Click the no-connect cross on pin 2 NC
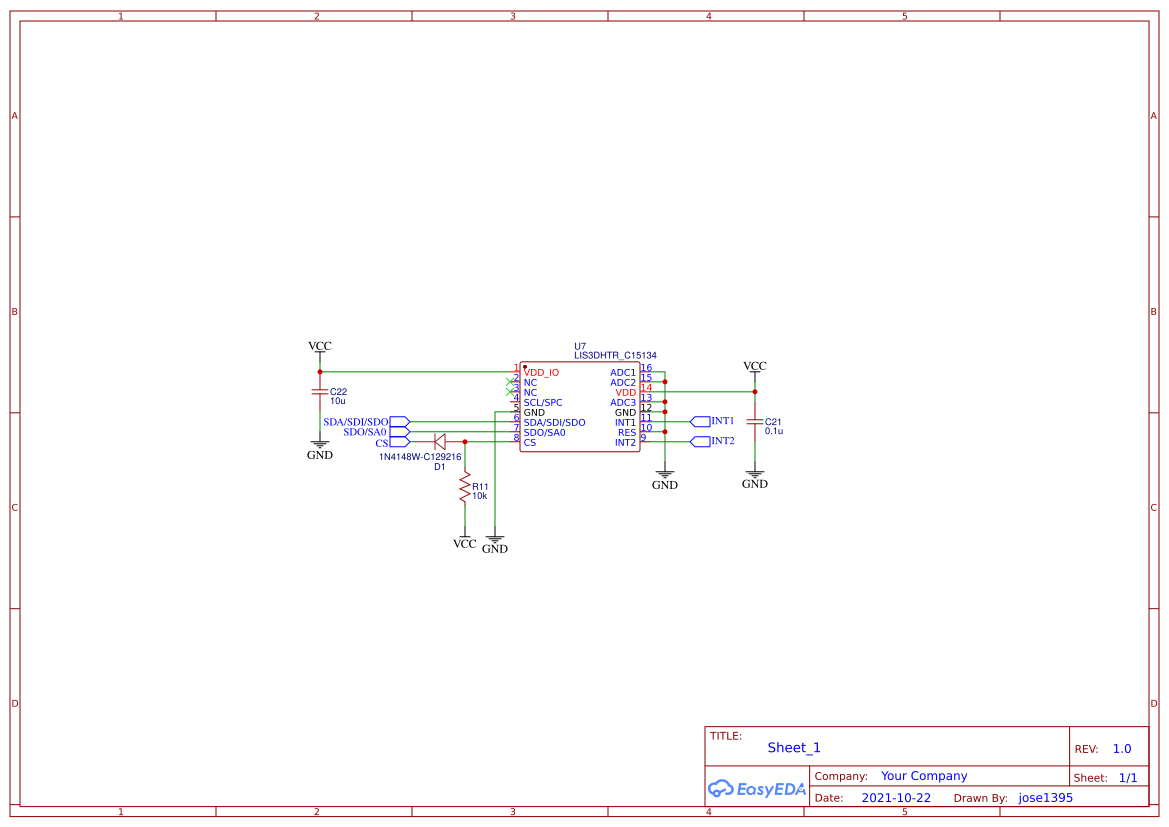The height and width of the screenshot is (827, 1169). 511,383
